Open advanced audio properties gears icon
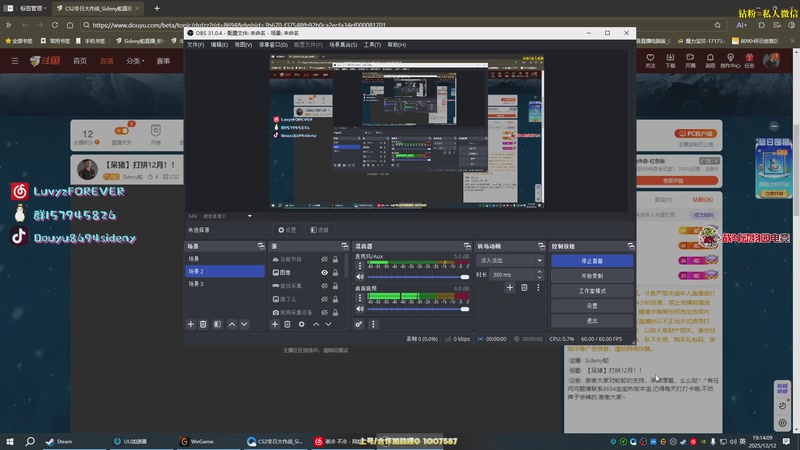This screenshot has height=450, width=800. coord(359,324)
